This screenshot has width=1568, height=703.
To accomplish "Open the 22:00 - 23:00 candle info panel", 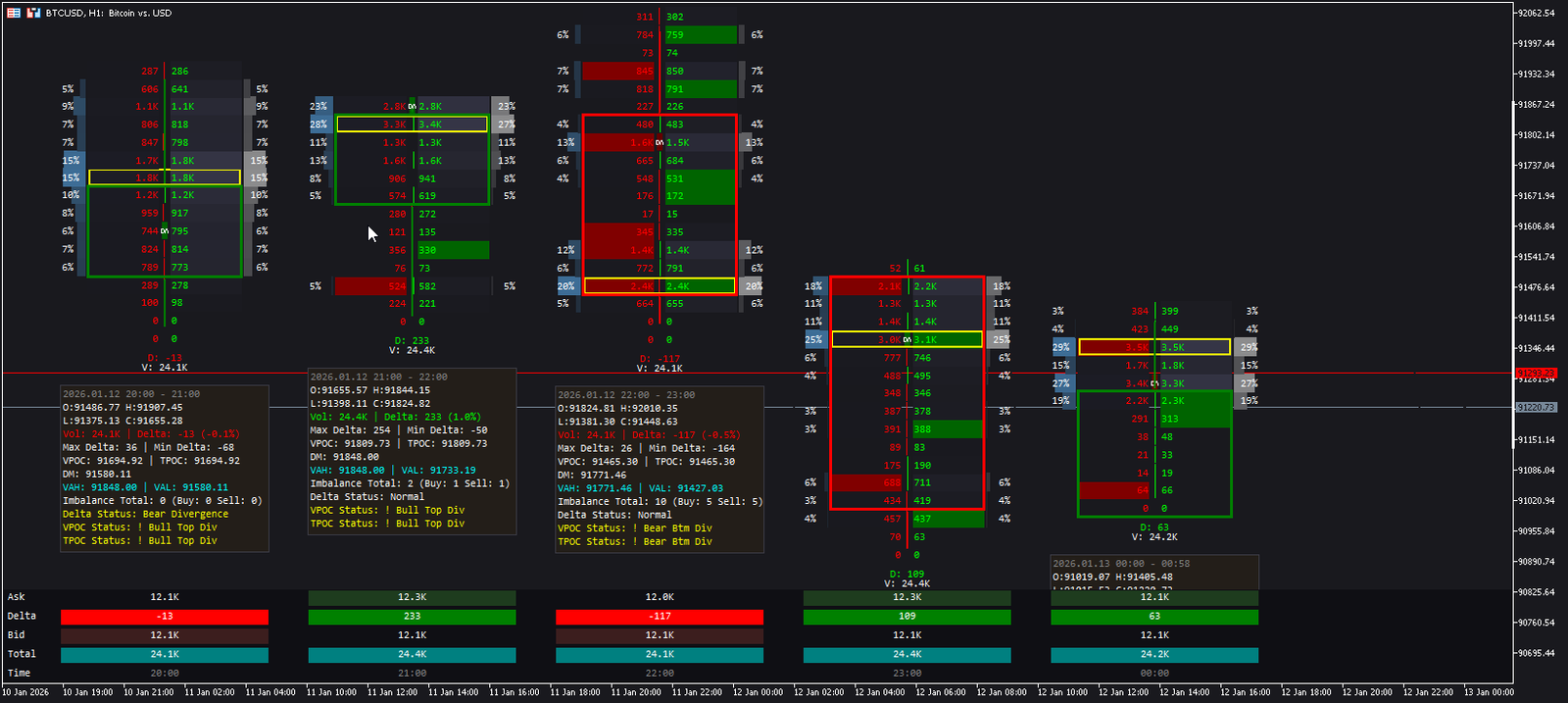I will coord(660,469).
